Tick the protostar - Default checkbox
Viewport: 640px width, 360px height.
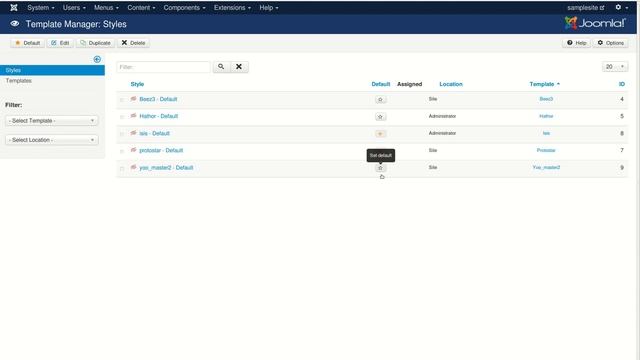click(x=122, y=151)
